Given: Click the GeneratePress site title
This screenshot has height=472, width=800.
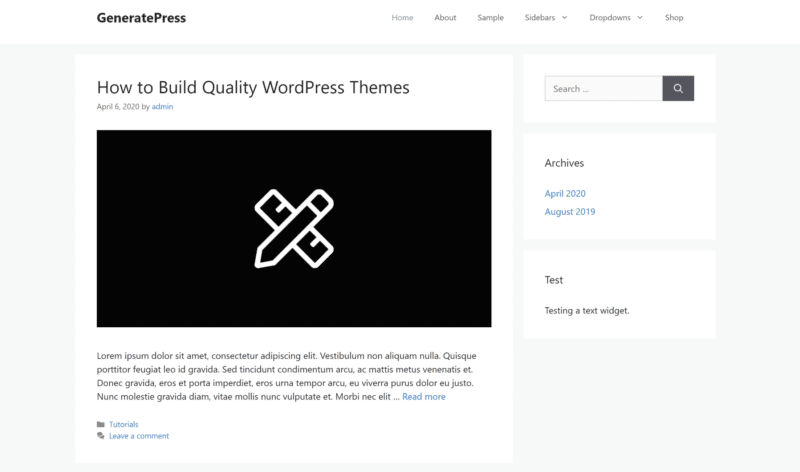Looking at the screenshot, I should pyautogui.click(x=141, y=18).
